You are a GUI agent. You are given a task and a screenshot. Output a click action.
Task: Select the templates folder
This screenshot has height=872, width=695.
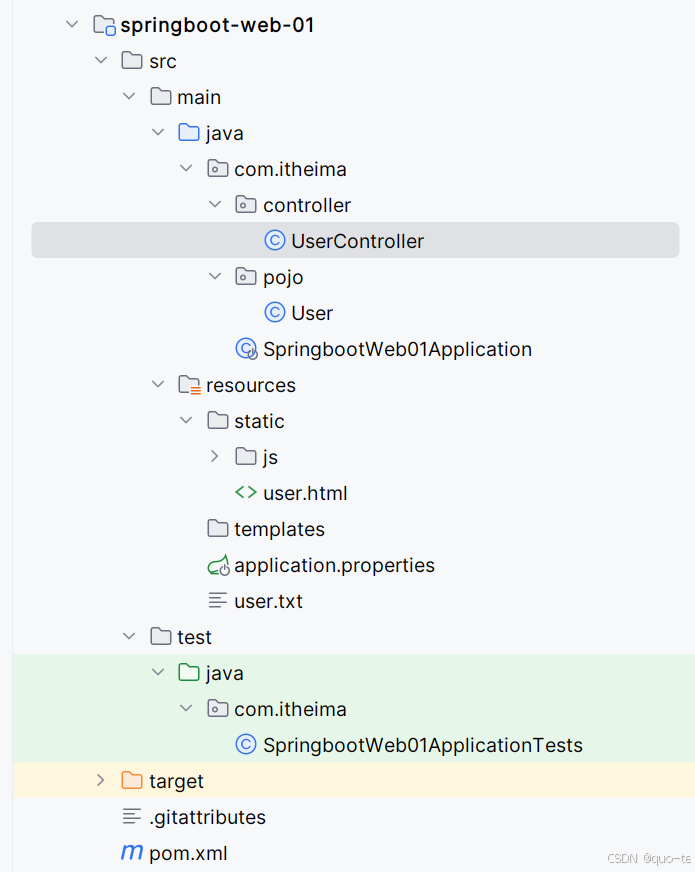pyautogui.click(x=279, y=529)
